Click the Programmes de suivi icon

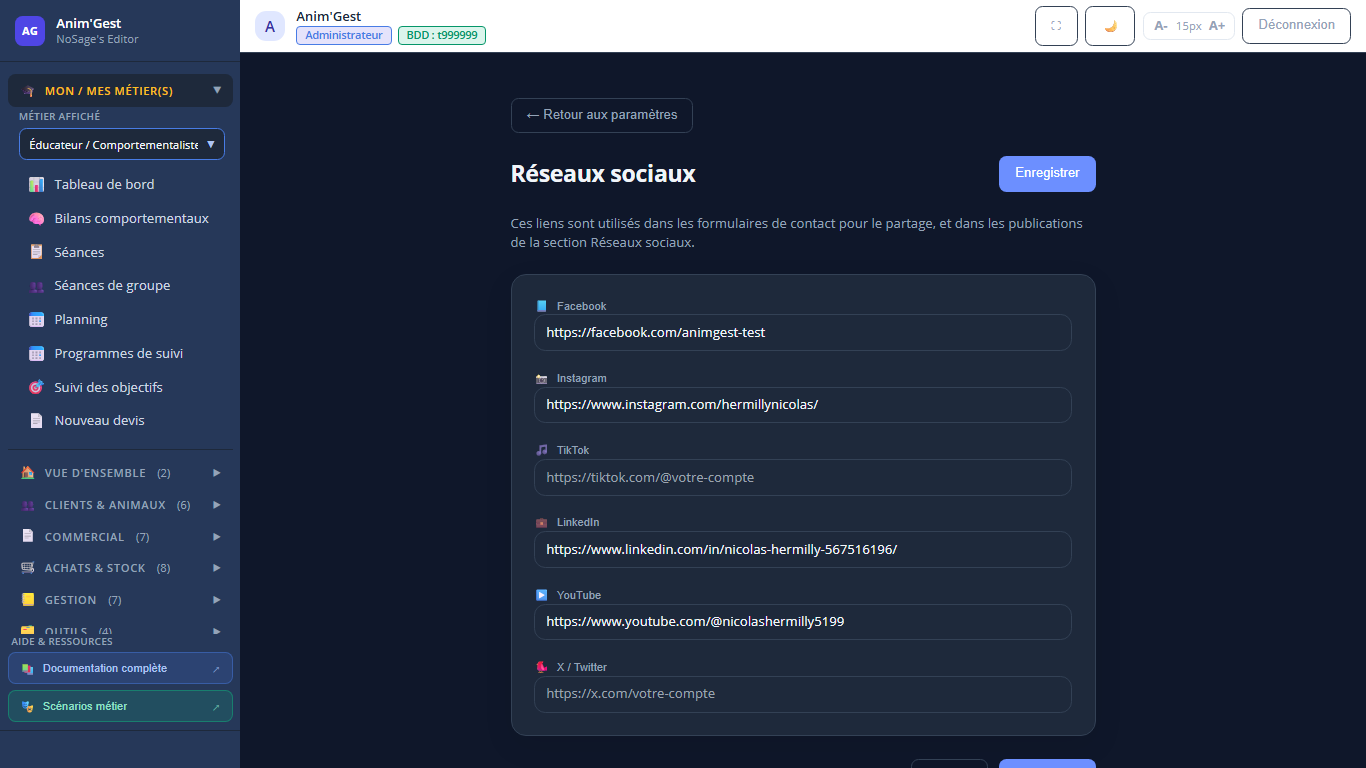coord(37,353)
